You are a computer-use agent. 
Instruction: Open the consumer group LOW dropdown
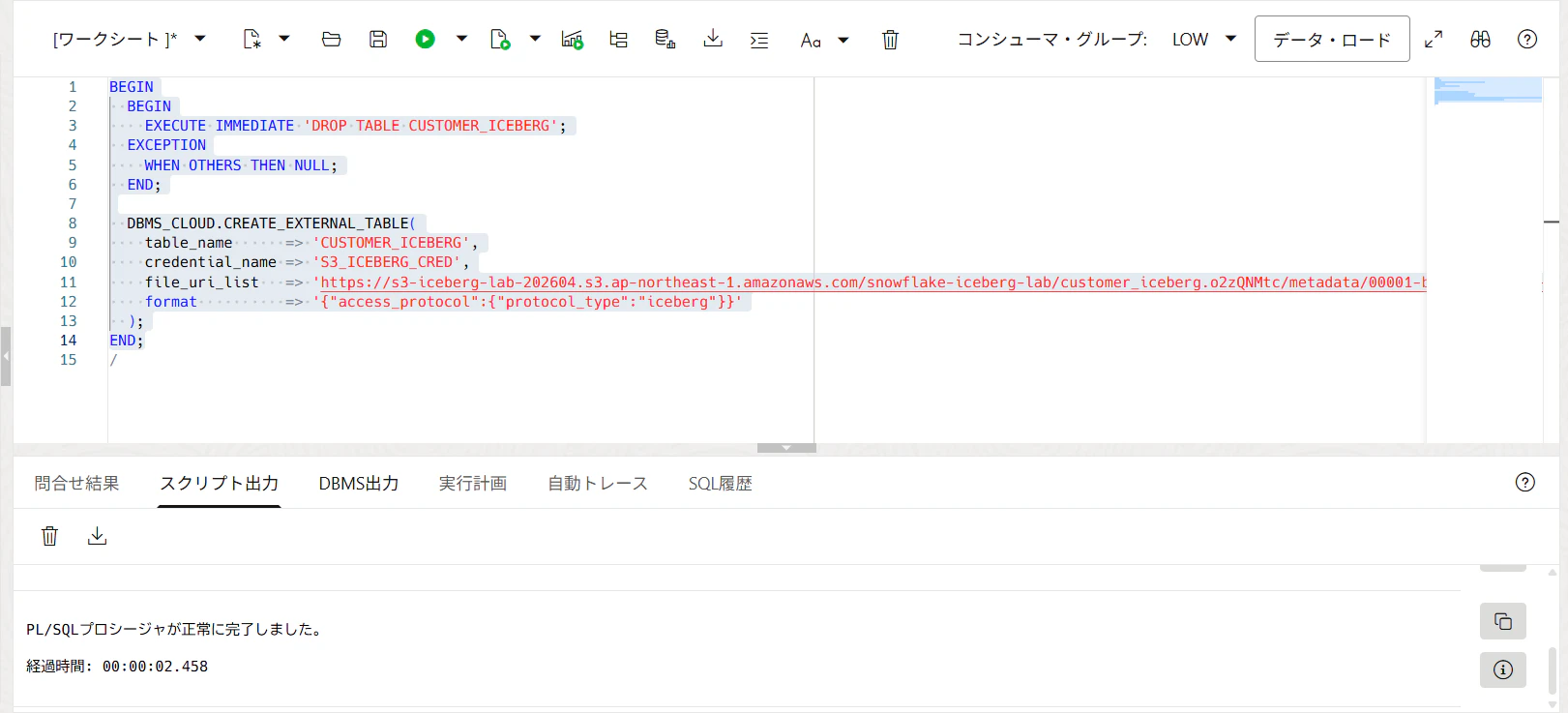(1204, 39)
